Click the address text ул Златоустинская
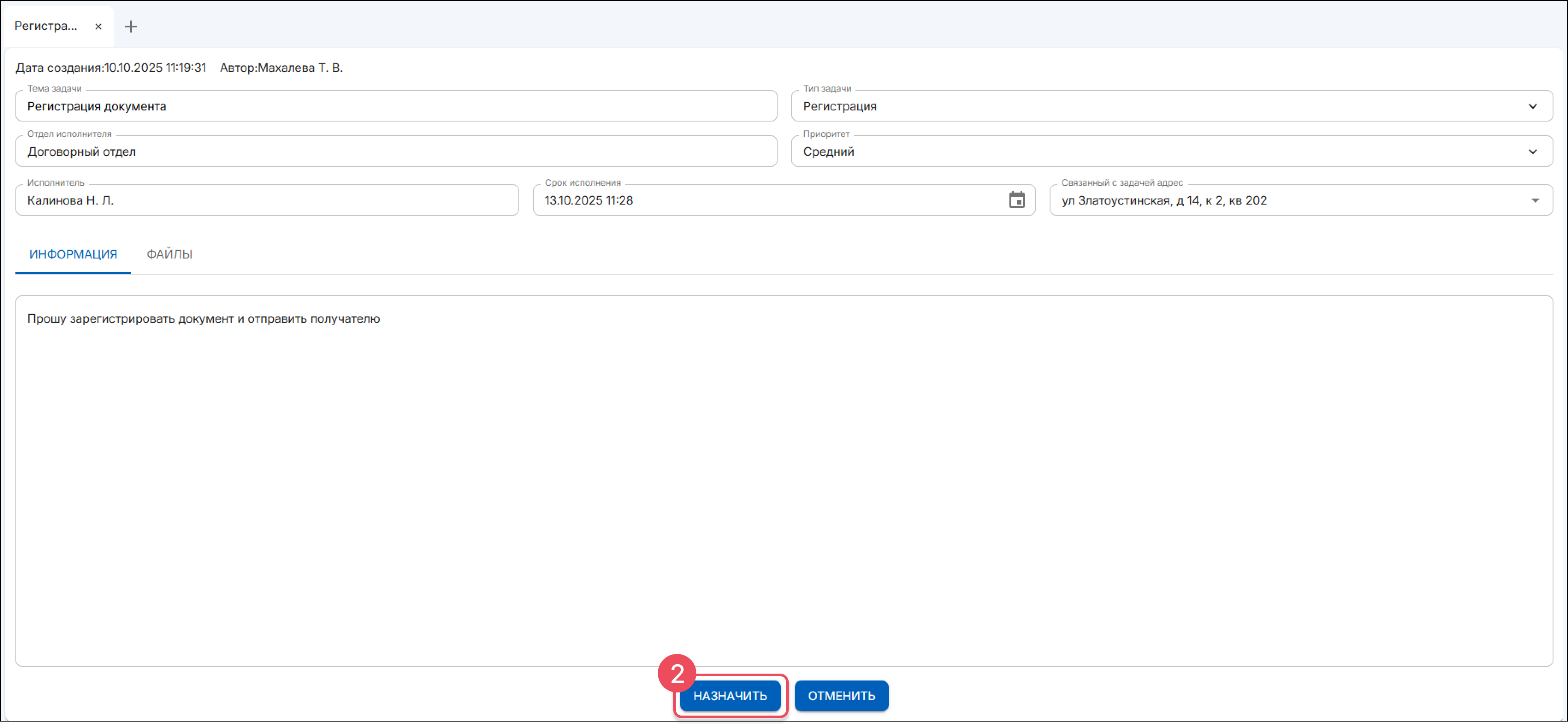The image size is (1568, 725). (x=1163, y=200)
